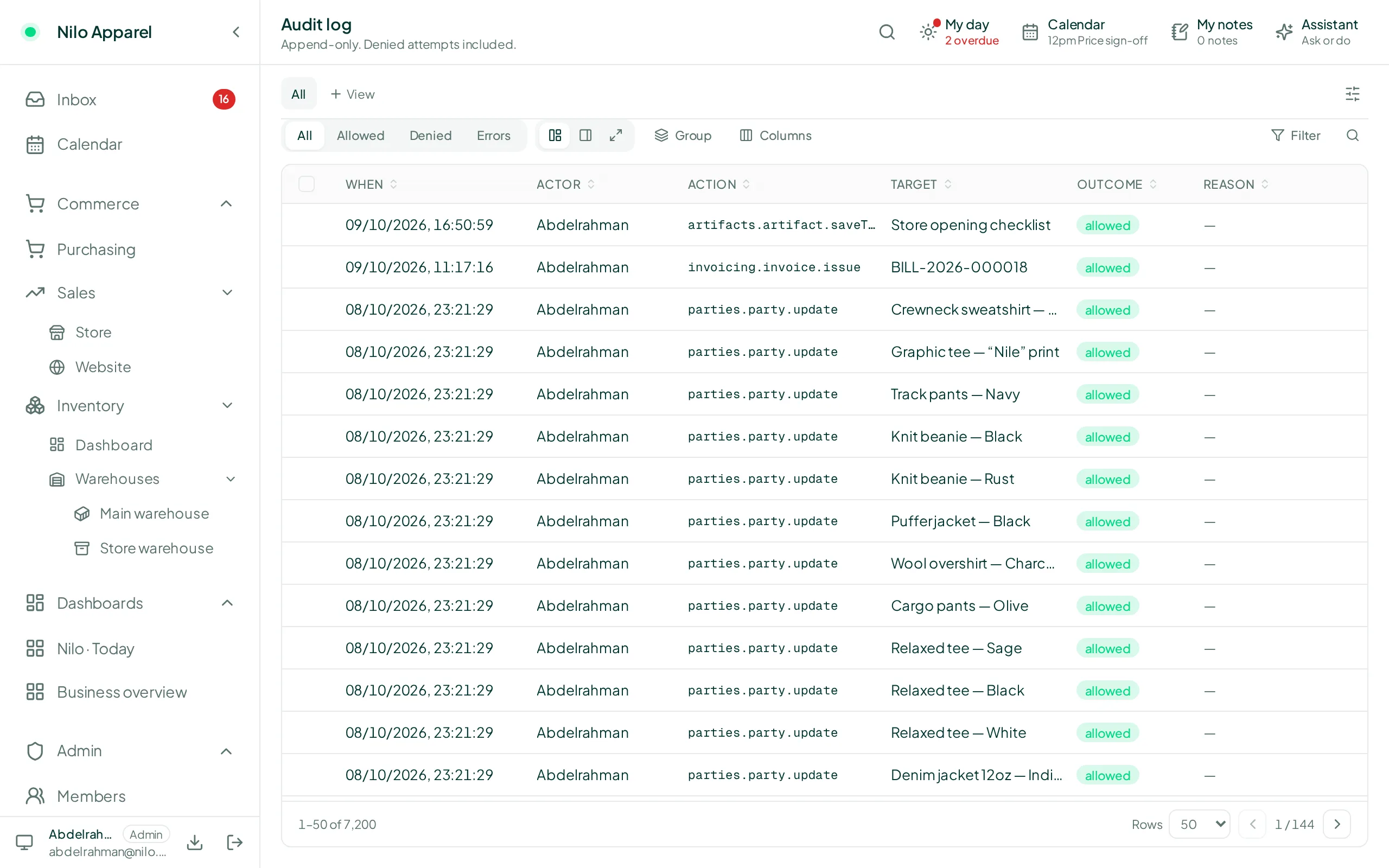This screenshot has width=1389, height=868.
Task: Launch the Assistant
Action: [1316, 32]
